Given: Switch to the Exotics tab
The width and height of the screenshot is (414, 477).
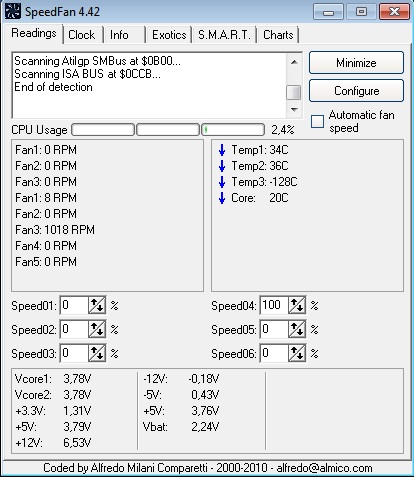Looking at the screenshot, I should click(169, 35).
